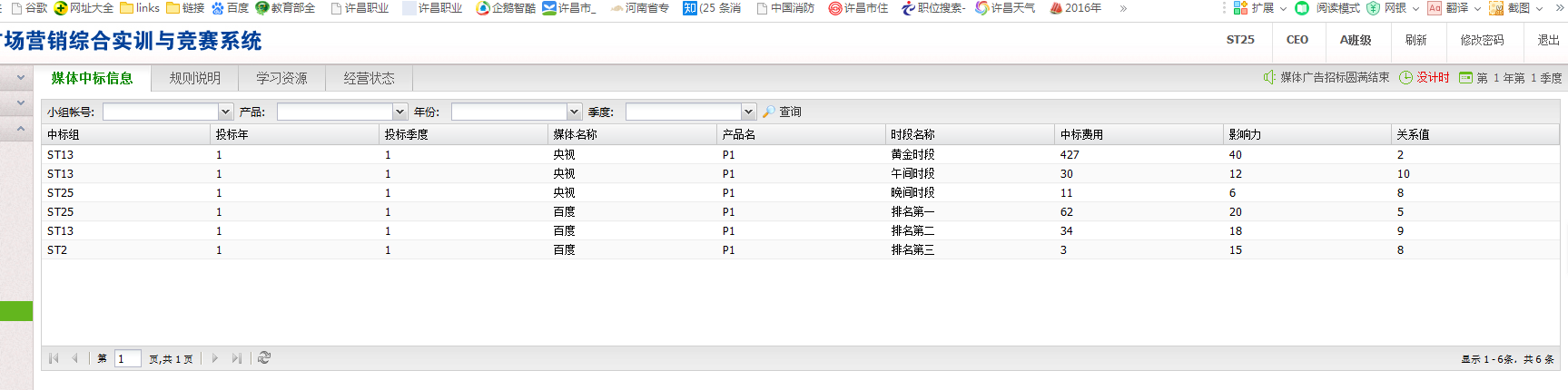This screenshot has width=1568, height=390.
Task: Switch to the 经营状态 tab
Action: (x=369, y=78)
